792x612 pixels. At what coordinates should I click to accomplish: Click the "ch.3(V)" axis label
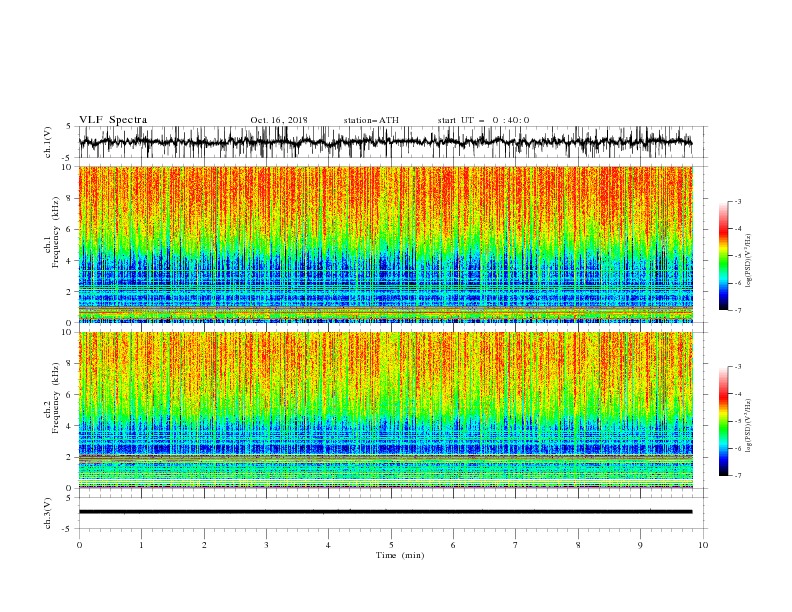pos(48,513)
